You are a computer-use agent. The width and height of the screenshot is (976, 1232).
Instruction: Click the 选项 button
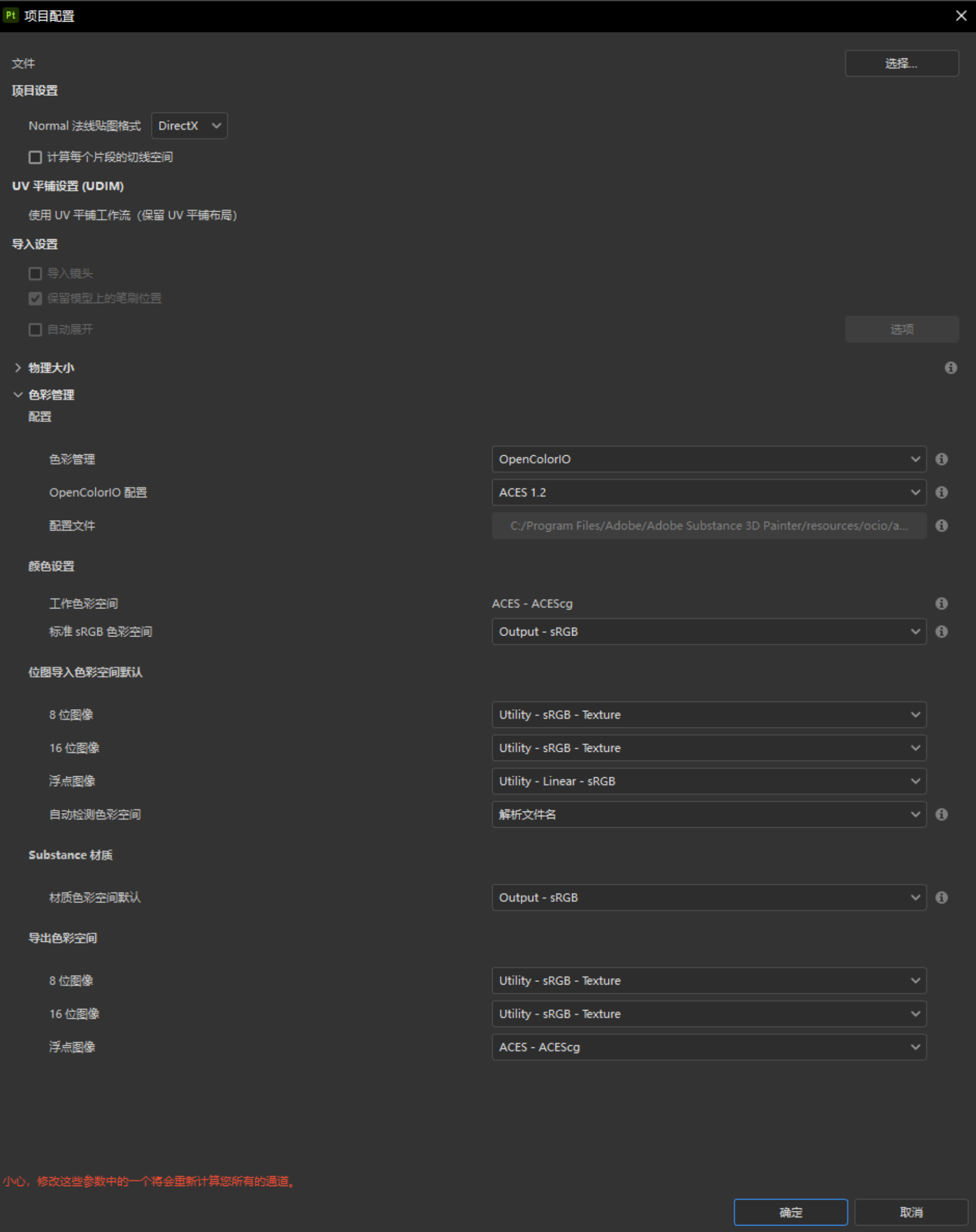[x=901, y=329]
